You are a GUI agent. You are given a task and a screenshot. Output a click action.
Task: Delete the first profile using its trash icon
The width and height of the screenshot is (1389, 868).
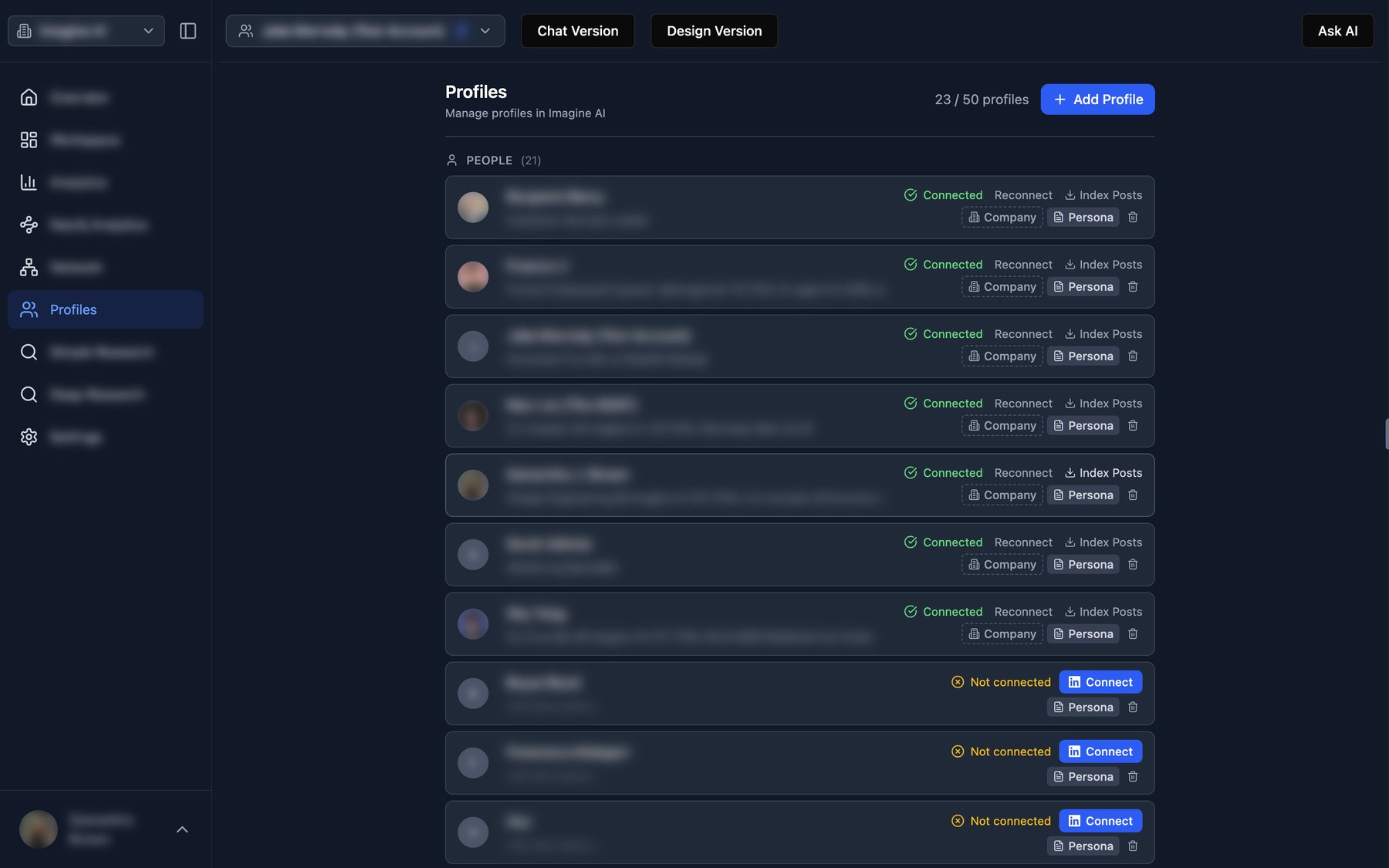tap(1133, 218)
